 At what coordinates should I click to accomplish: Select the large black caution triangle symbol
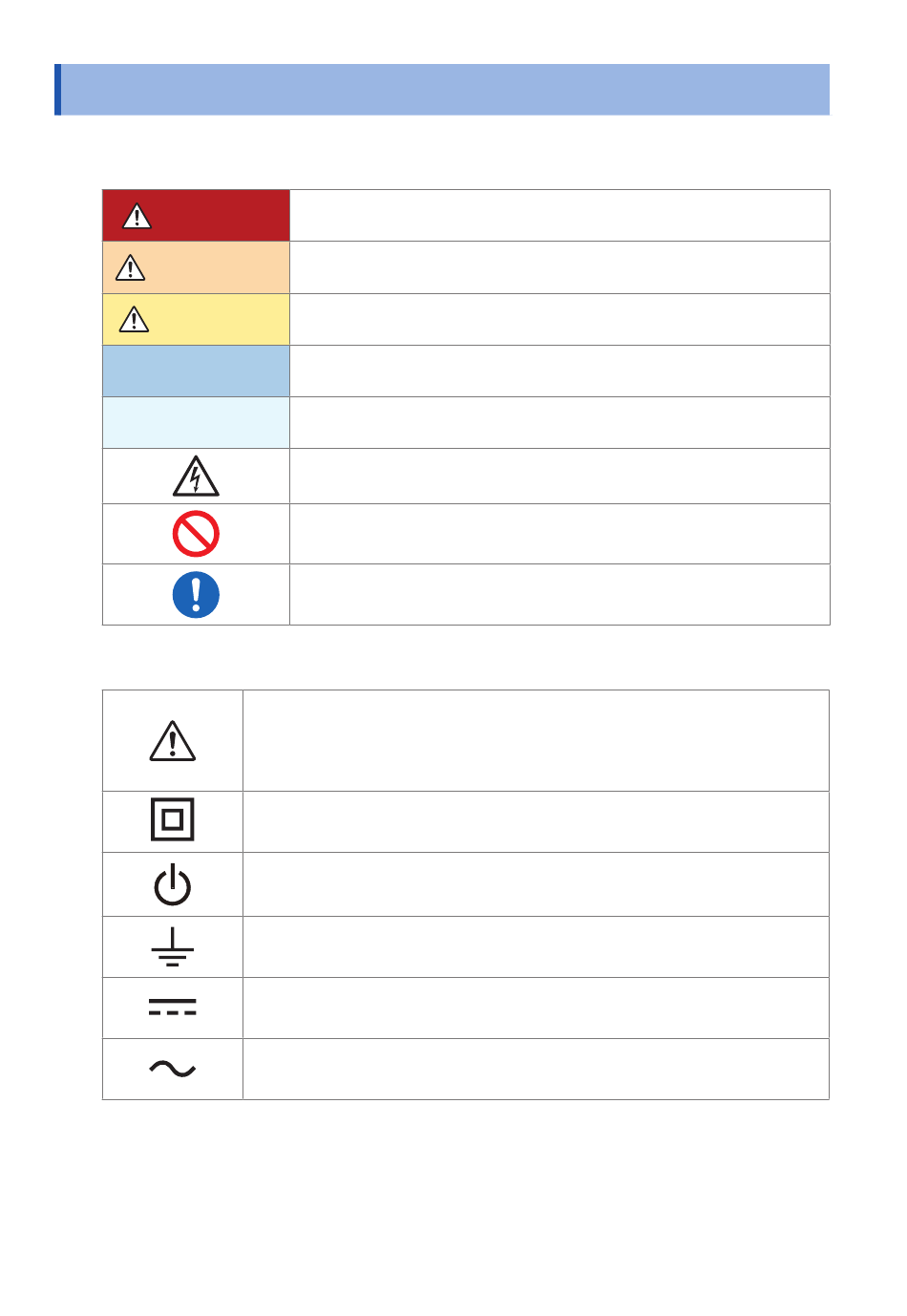tap(173, 741)
